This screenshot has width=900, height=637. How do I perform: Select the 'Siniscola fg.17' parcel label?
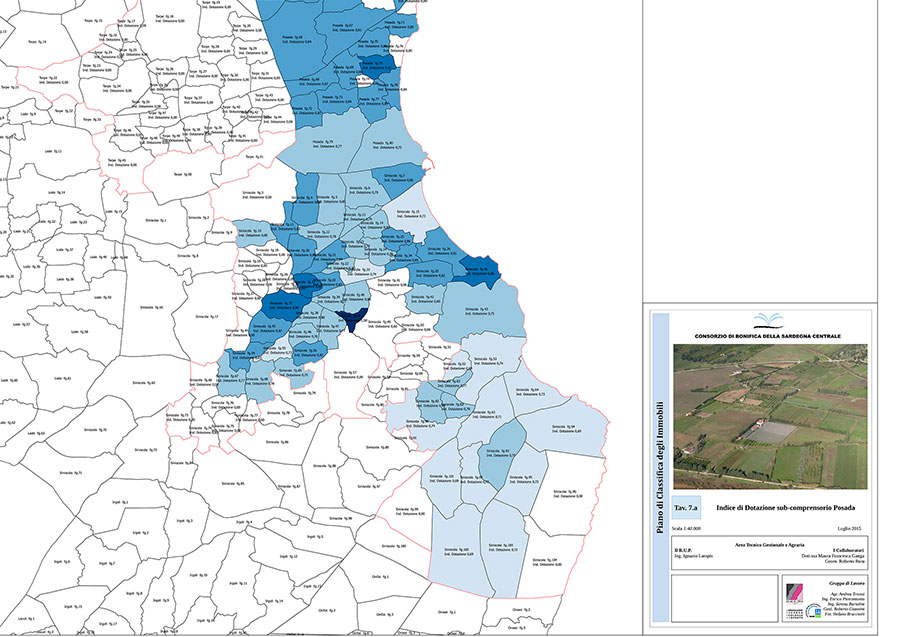click(207, 316)
